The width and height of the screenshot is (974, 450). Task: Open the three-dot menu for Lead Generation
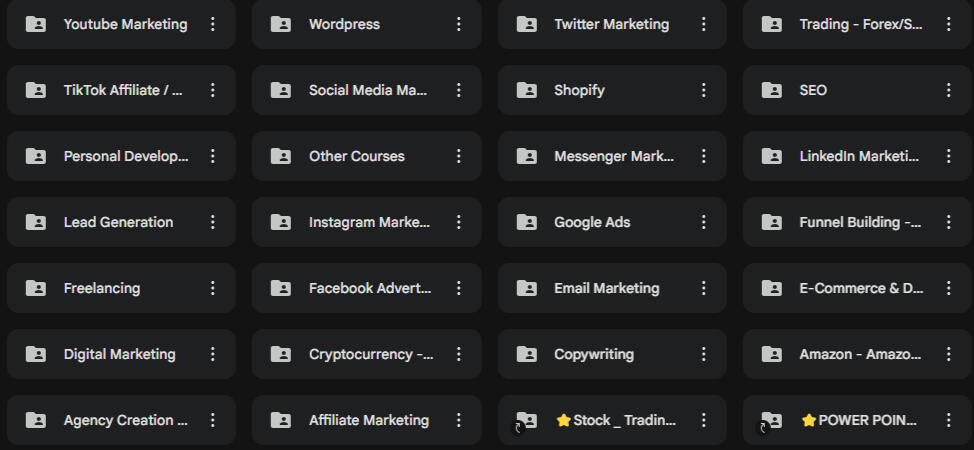(x=213, y=222)
